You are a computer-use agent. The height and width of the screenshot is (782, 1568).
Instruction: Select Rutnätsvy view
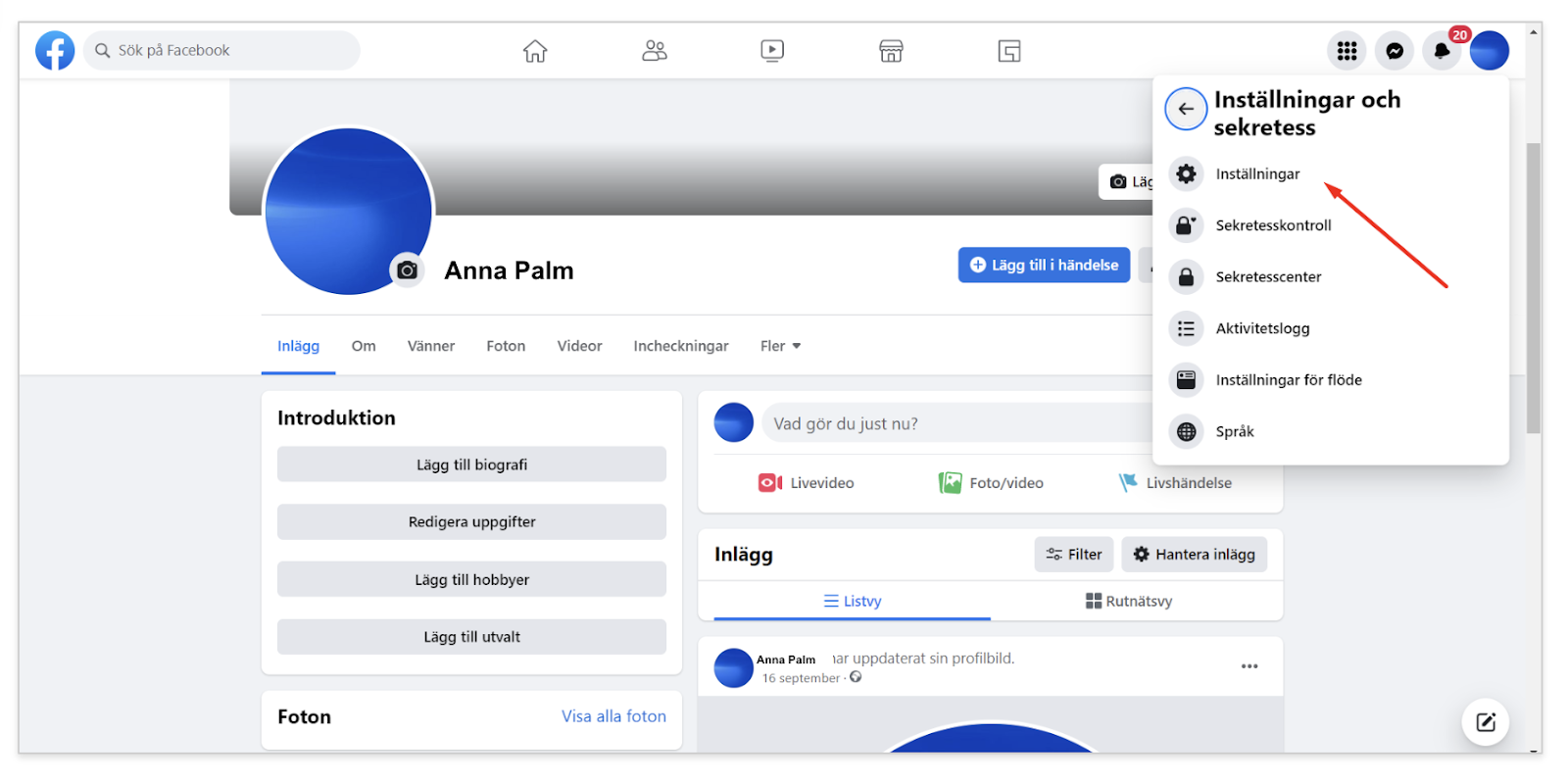1129,601
